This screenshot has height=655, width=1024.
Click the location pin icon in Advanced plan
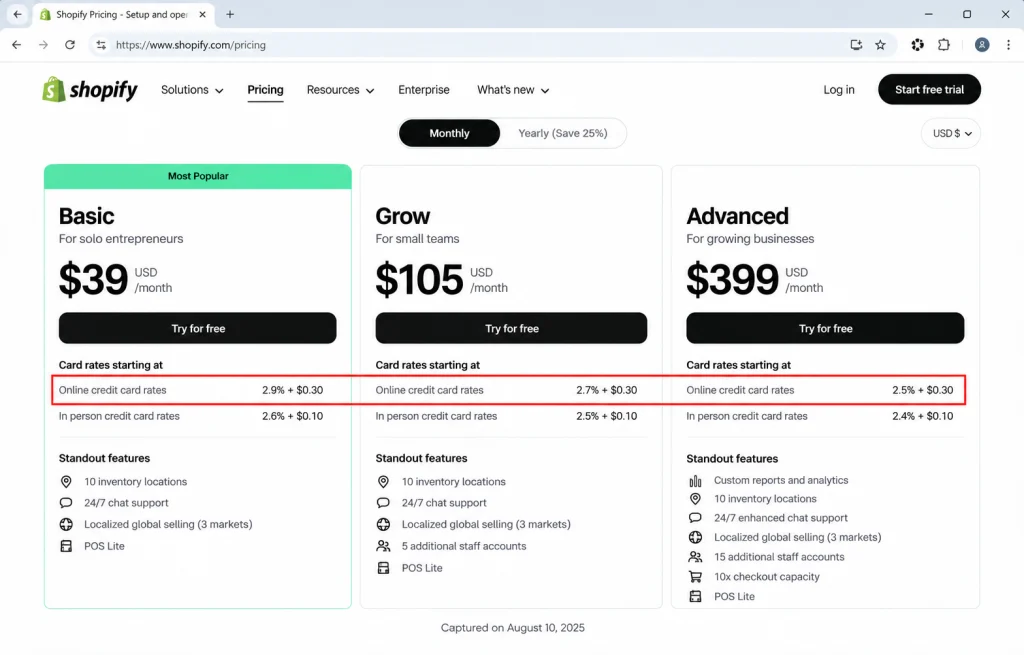(696, 499)
